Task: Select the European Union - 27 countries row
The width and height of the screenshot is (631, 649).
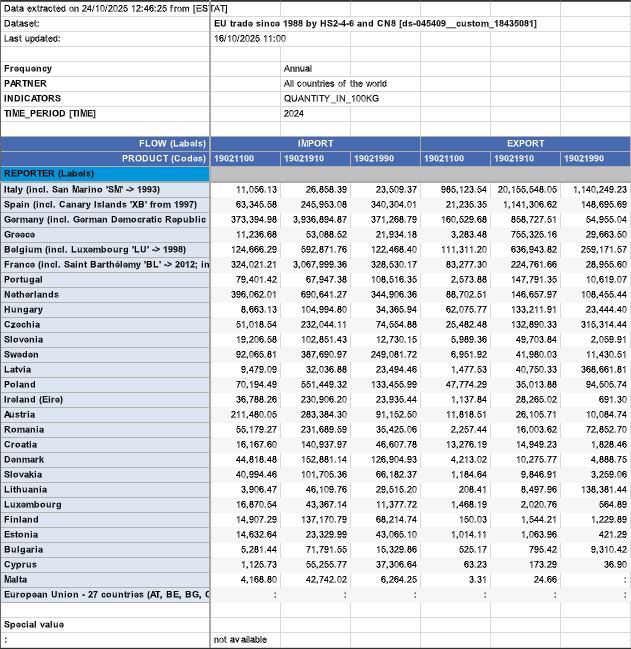Action: [105, 594]
